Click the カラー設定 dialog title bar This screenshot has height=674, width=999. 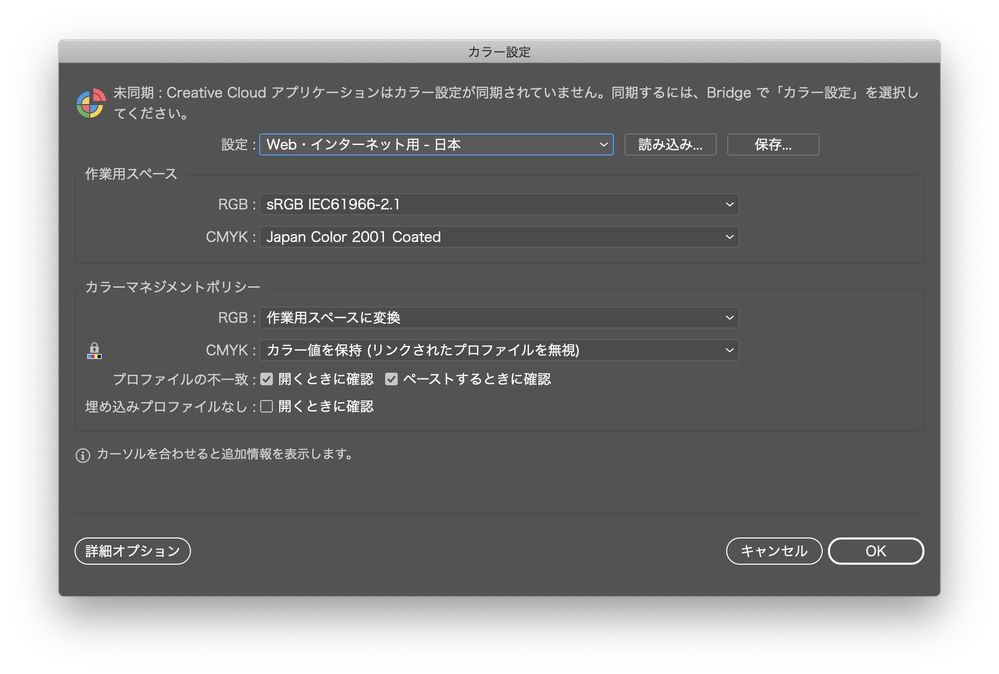(x=499, y=52)
